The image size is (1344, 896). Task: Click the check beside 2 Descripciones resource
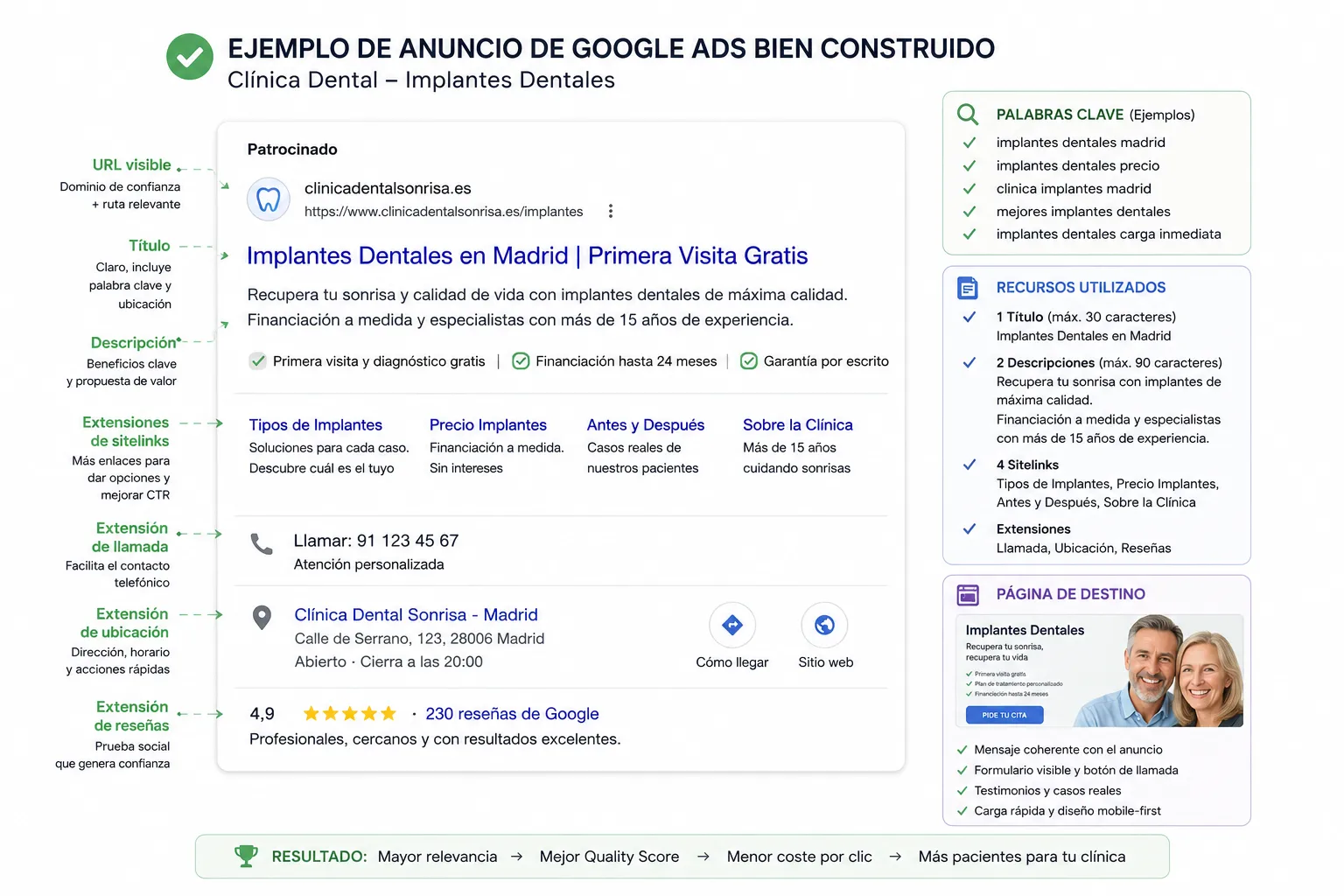(969, 362)
